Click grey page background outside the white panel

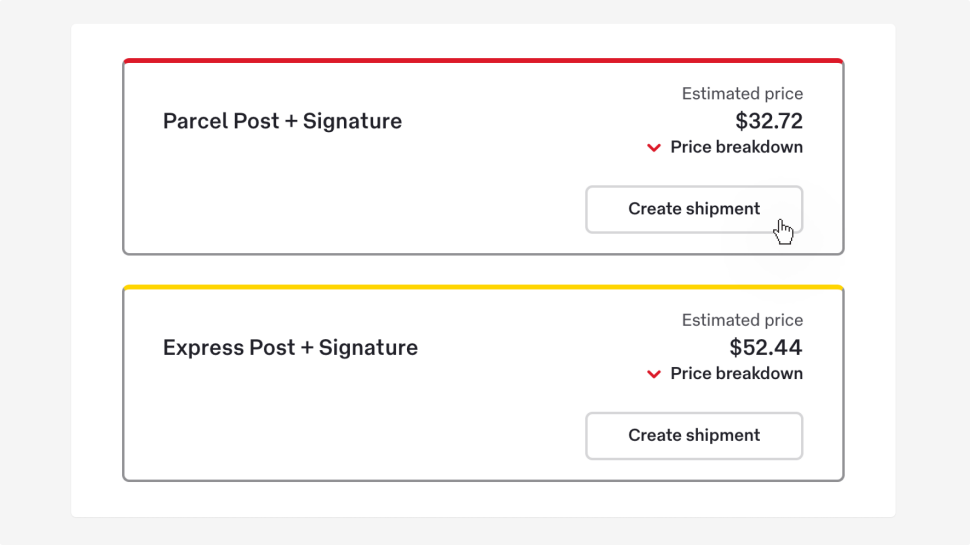35,270
